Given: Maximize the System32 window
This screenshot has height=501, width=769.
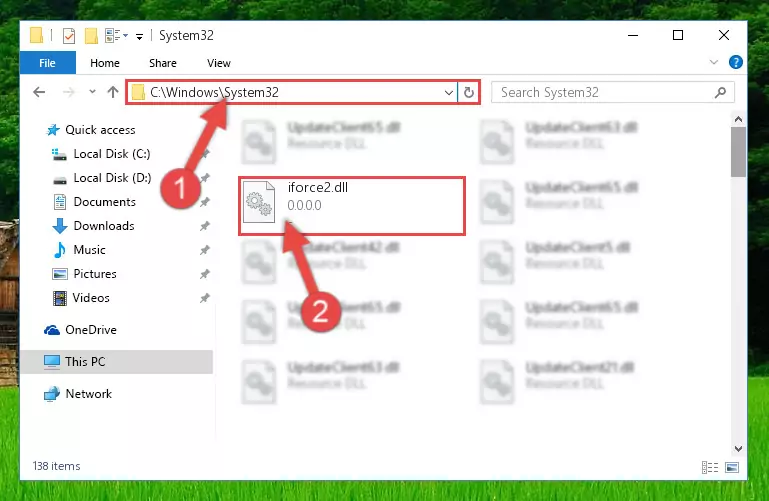Looking at the screenshot, I should pyautogui.click(x=678, y=35).
